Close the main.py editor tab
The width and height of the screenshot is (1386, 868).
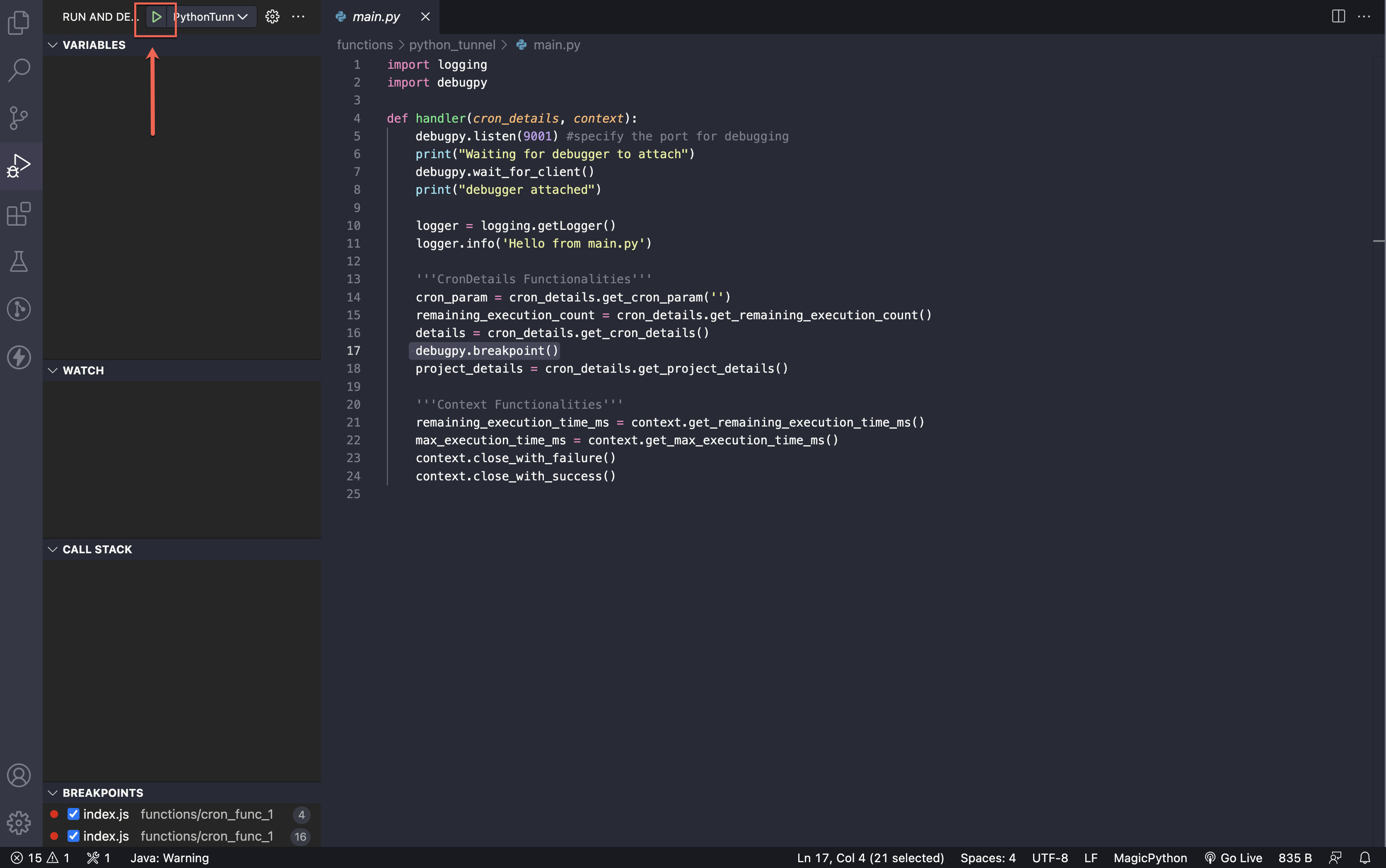(x=425, y=17)
